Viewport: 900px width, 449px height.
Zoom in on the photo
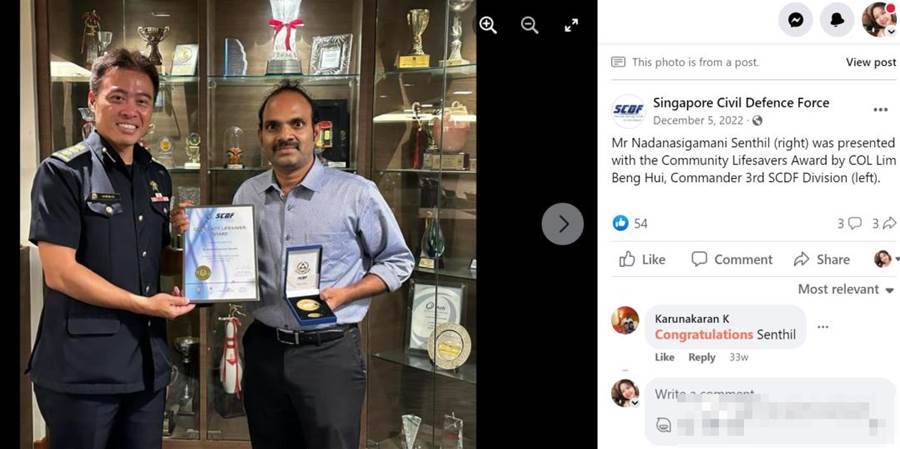click(x=488, y=25)
